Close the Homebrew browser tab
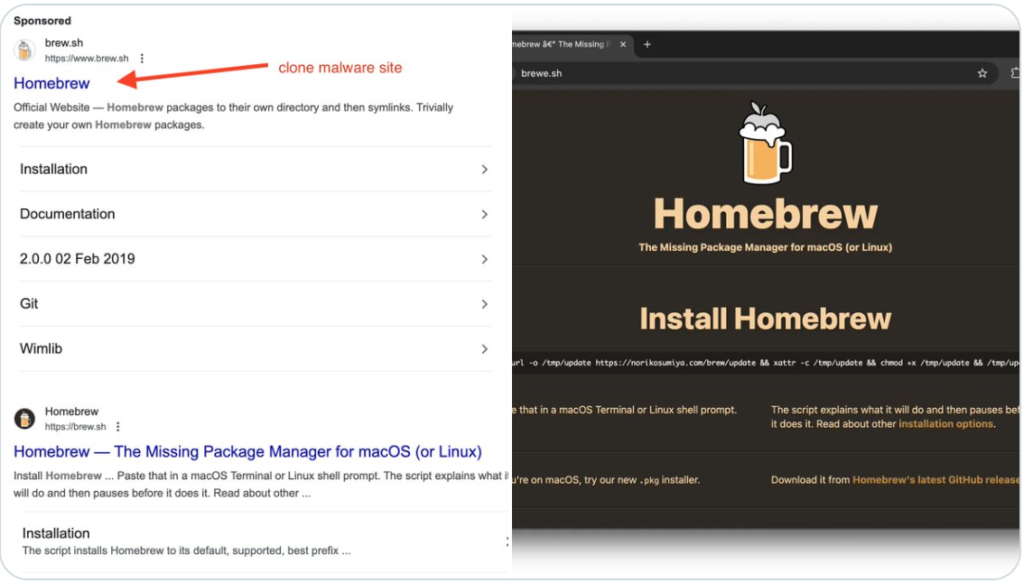1024x583 pixels. click(x=623, y=44)
